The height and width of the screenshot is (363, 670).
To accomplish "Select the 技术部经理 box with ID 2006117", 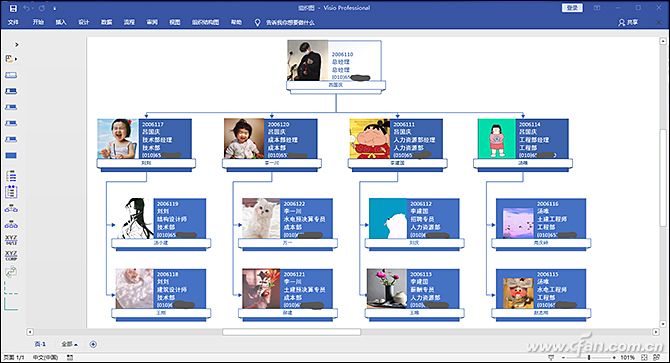I will click(x=146, y=144).
